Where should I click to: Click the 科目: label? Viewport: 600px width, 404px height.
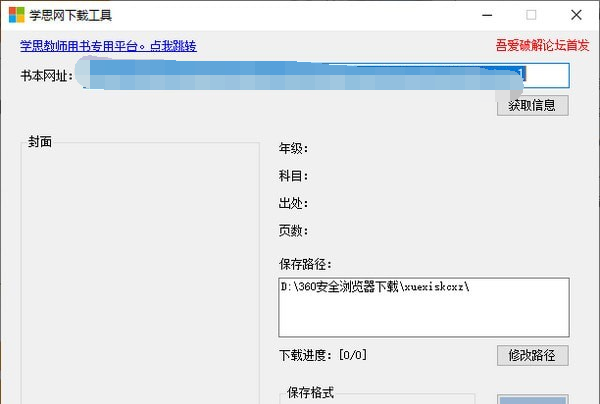click(293, 176)
